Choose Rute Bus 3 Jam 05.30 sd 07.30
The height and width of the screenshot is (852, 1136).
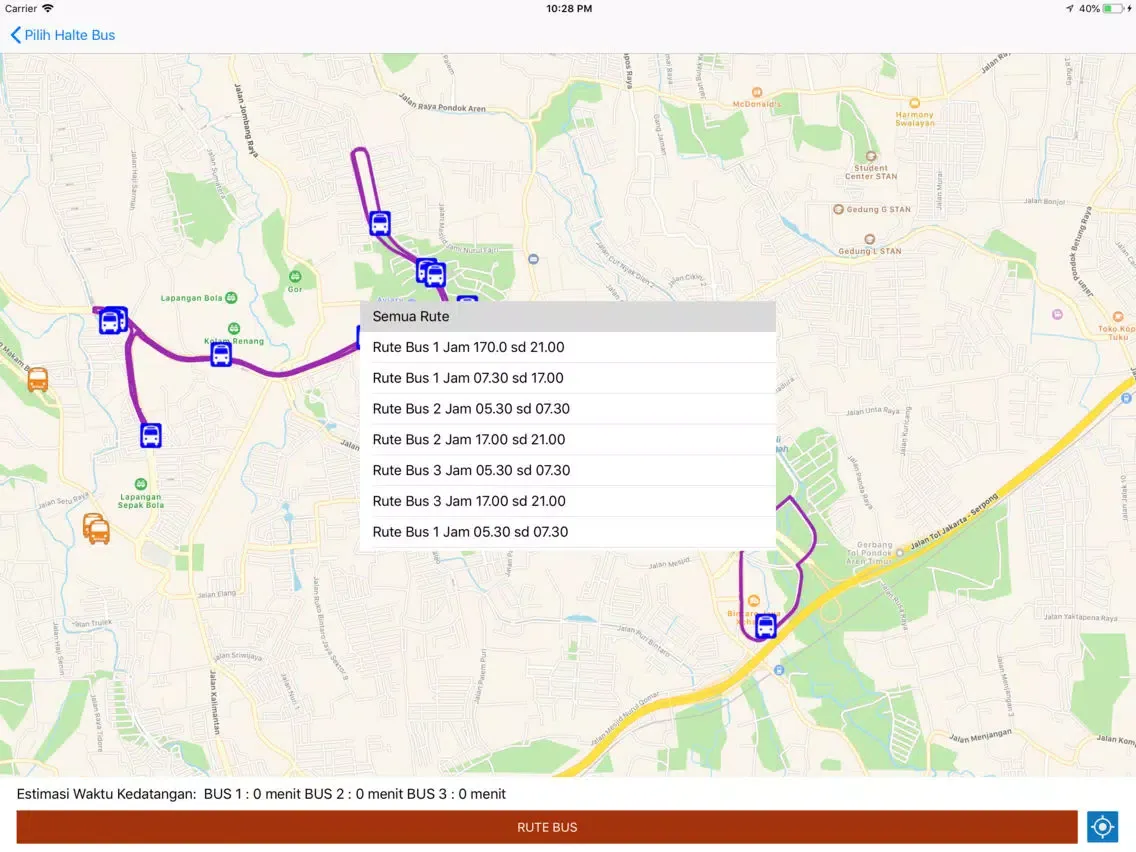pyautogui.click(x=568, y=470)
